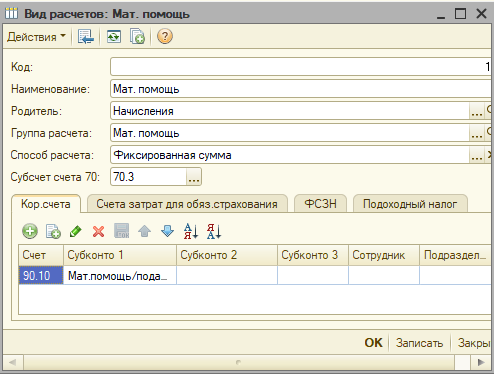Click the horizontal scrollbar right arrow
Screen dimensions: 494x374
click(x=480, y=362)
